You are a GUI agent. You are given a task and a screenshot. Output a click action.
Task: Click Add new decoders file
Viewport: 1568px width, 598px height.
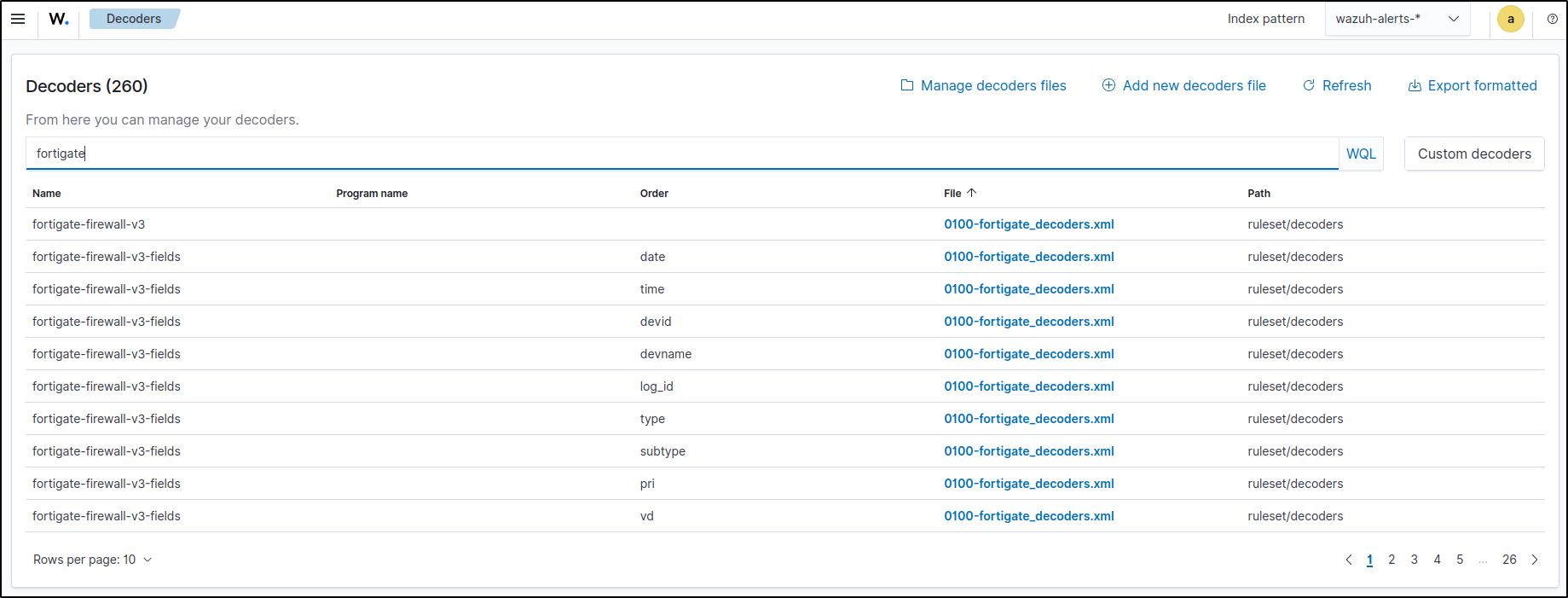point(1183,85)
